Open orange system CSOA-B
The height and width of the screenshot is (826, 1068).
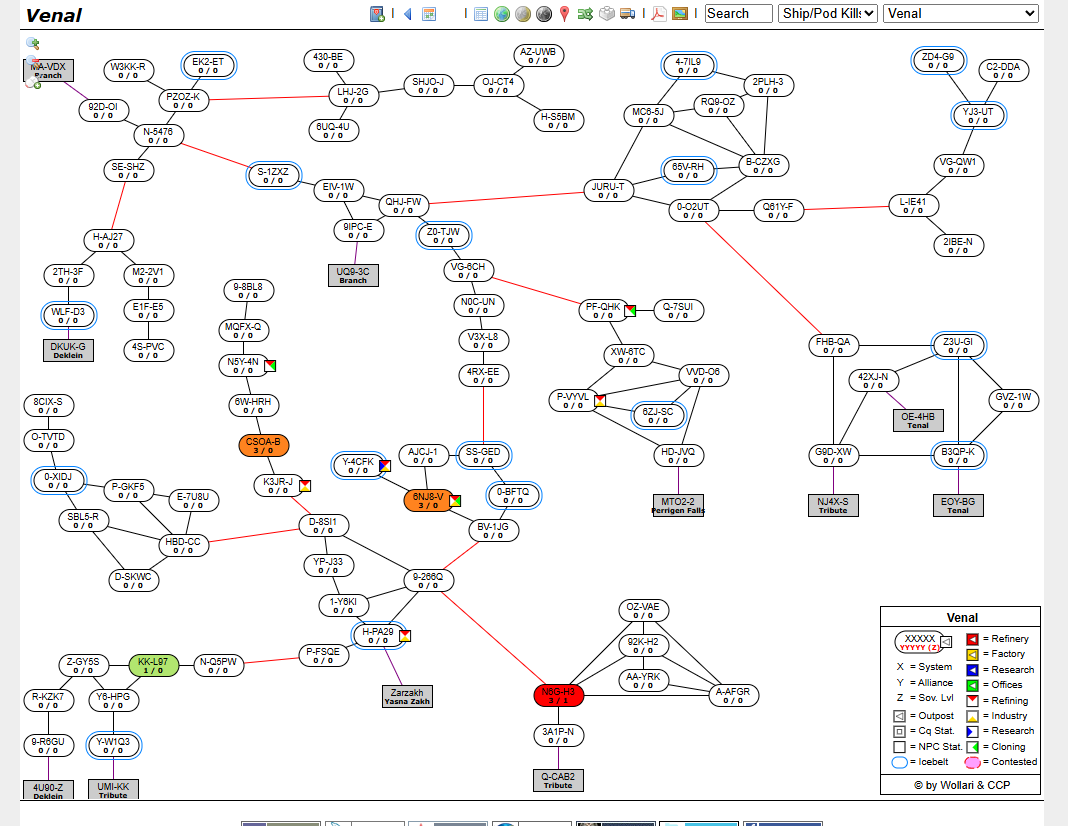coord(264,445)
